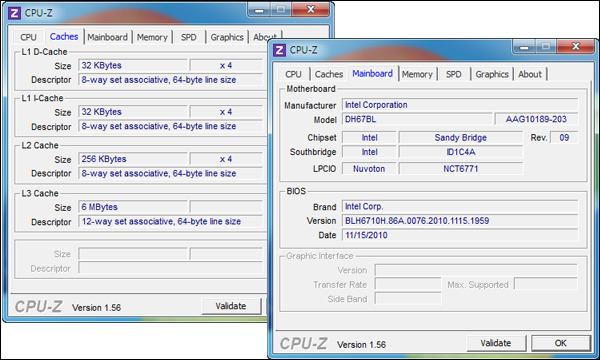Click the L3 Cache 12-way descriptor field

click(172, 221)
